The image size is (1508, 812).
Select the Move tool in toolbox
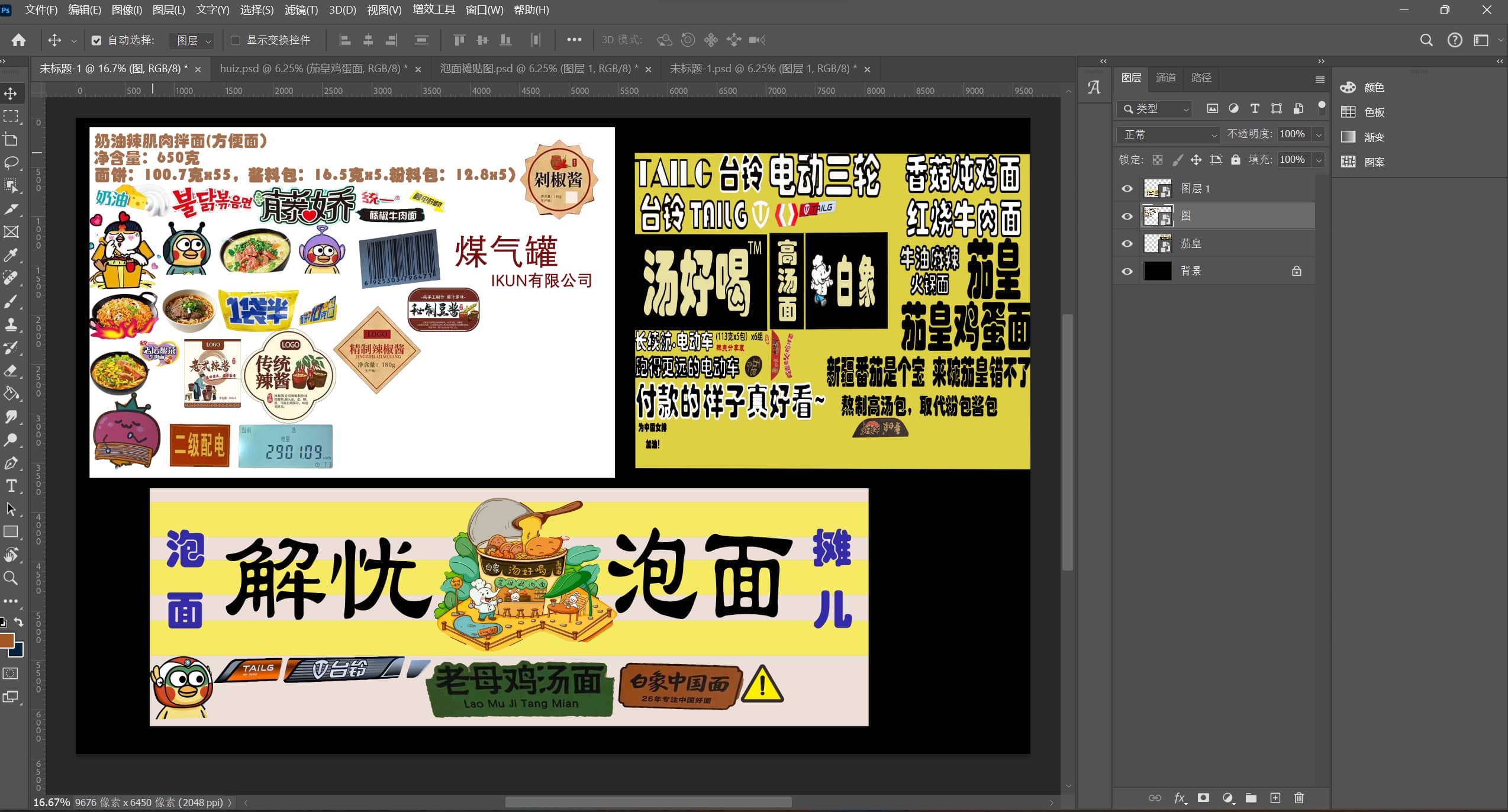pyautogui.click(x=11, y=94)
